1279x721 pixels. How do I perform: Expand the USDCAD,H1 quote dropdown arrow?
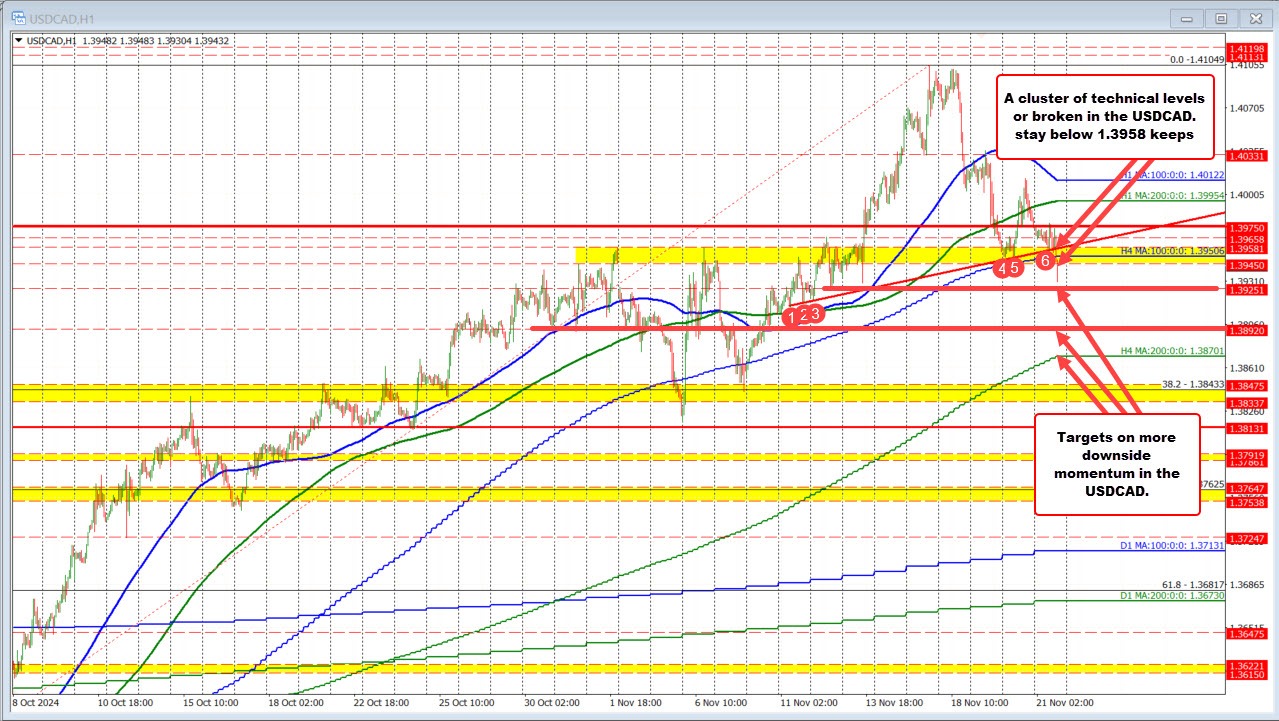coord(17,38)
